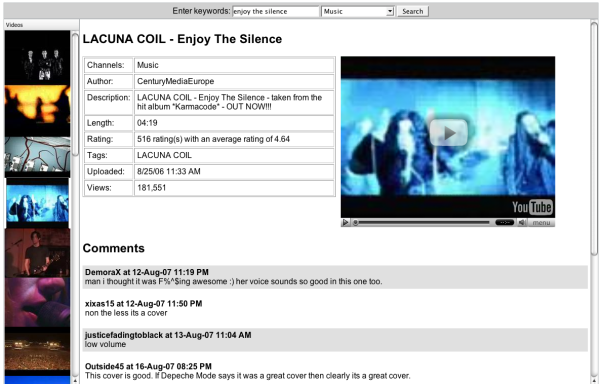Select the concert crowd thumbnail
This screenshot has height=384, width=600.
(x=38, y=351)
